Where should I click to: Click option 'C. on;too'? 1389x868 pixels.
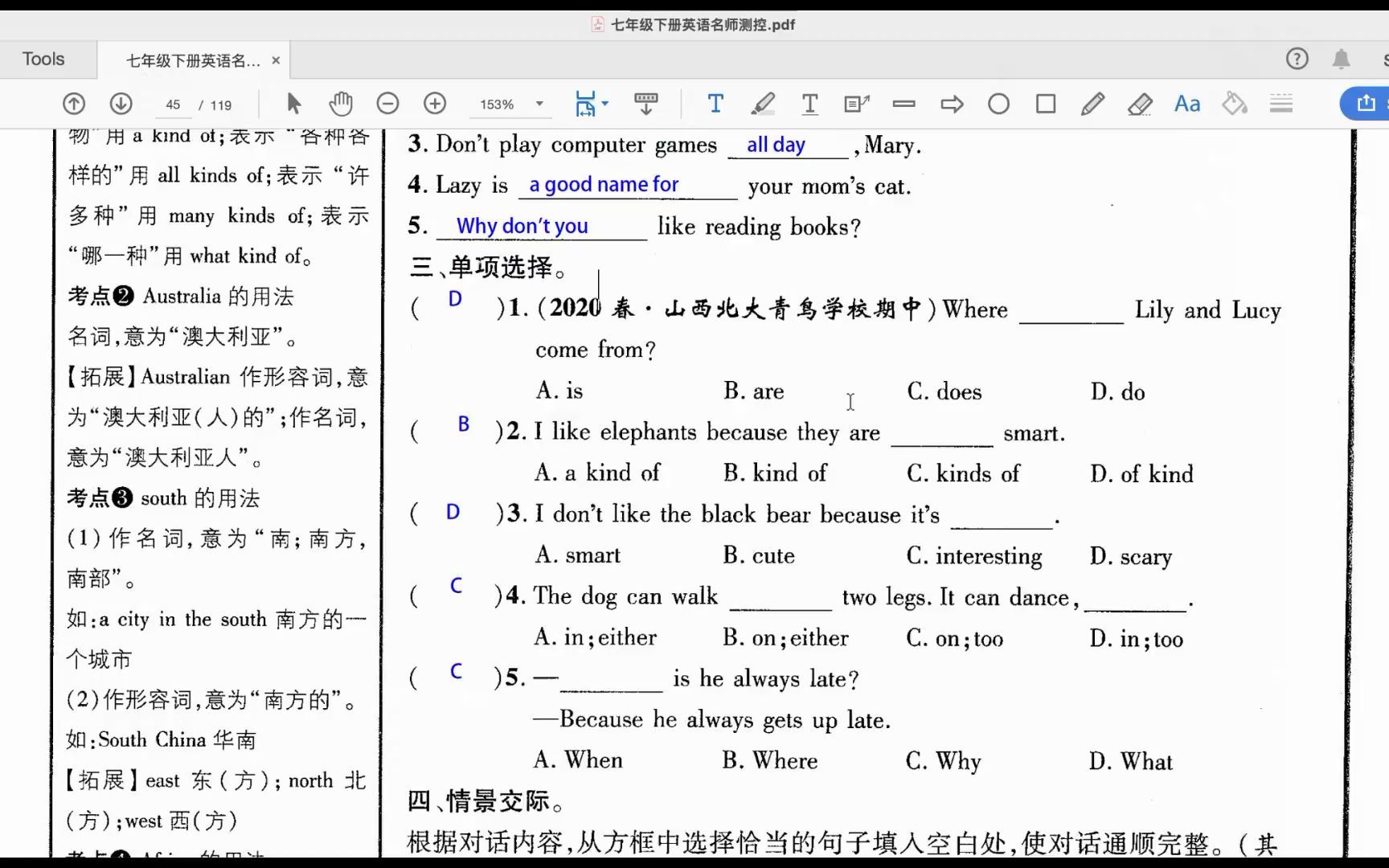pos(955,638)
